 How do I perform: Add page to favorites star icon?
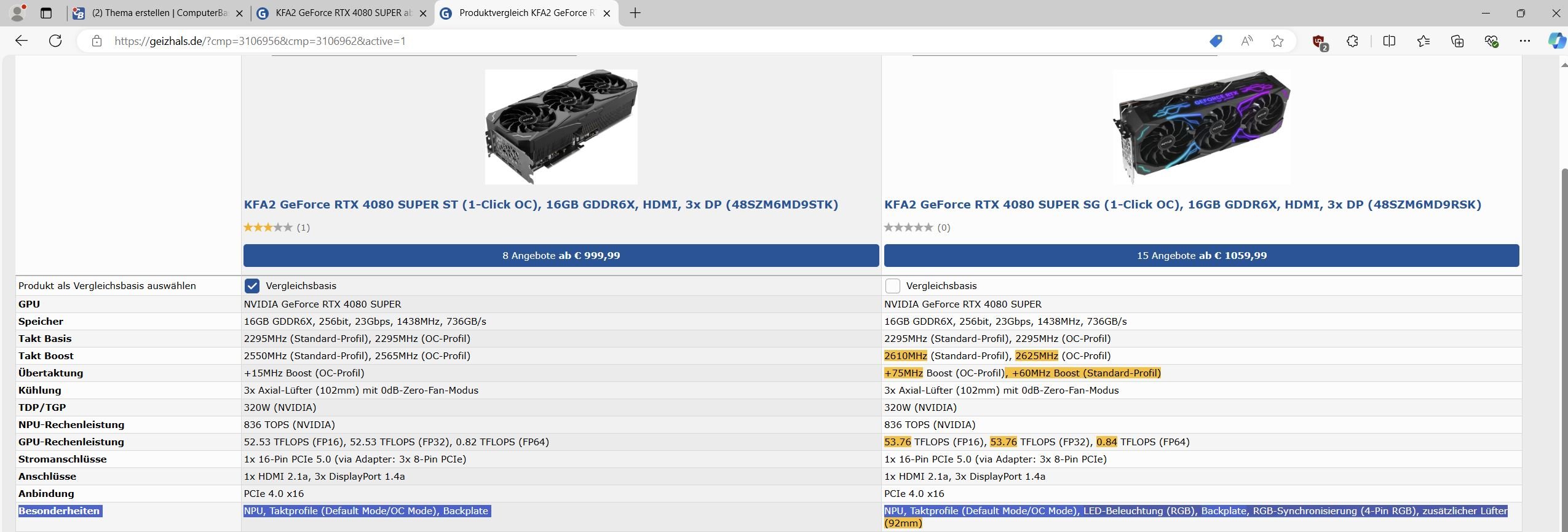(1278, 41)
